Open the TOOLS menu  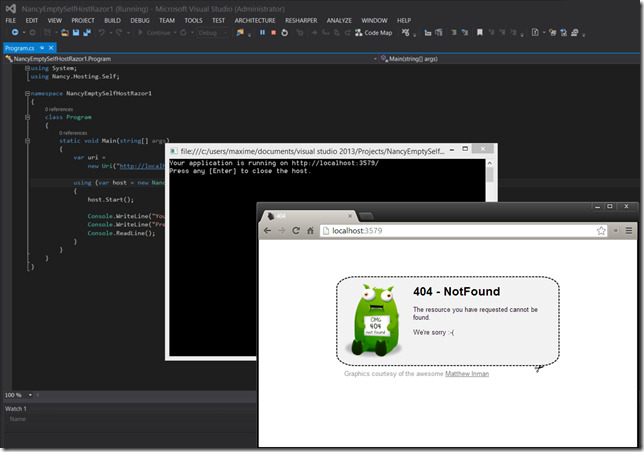(193, 20)
